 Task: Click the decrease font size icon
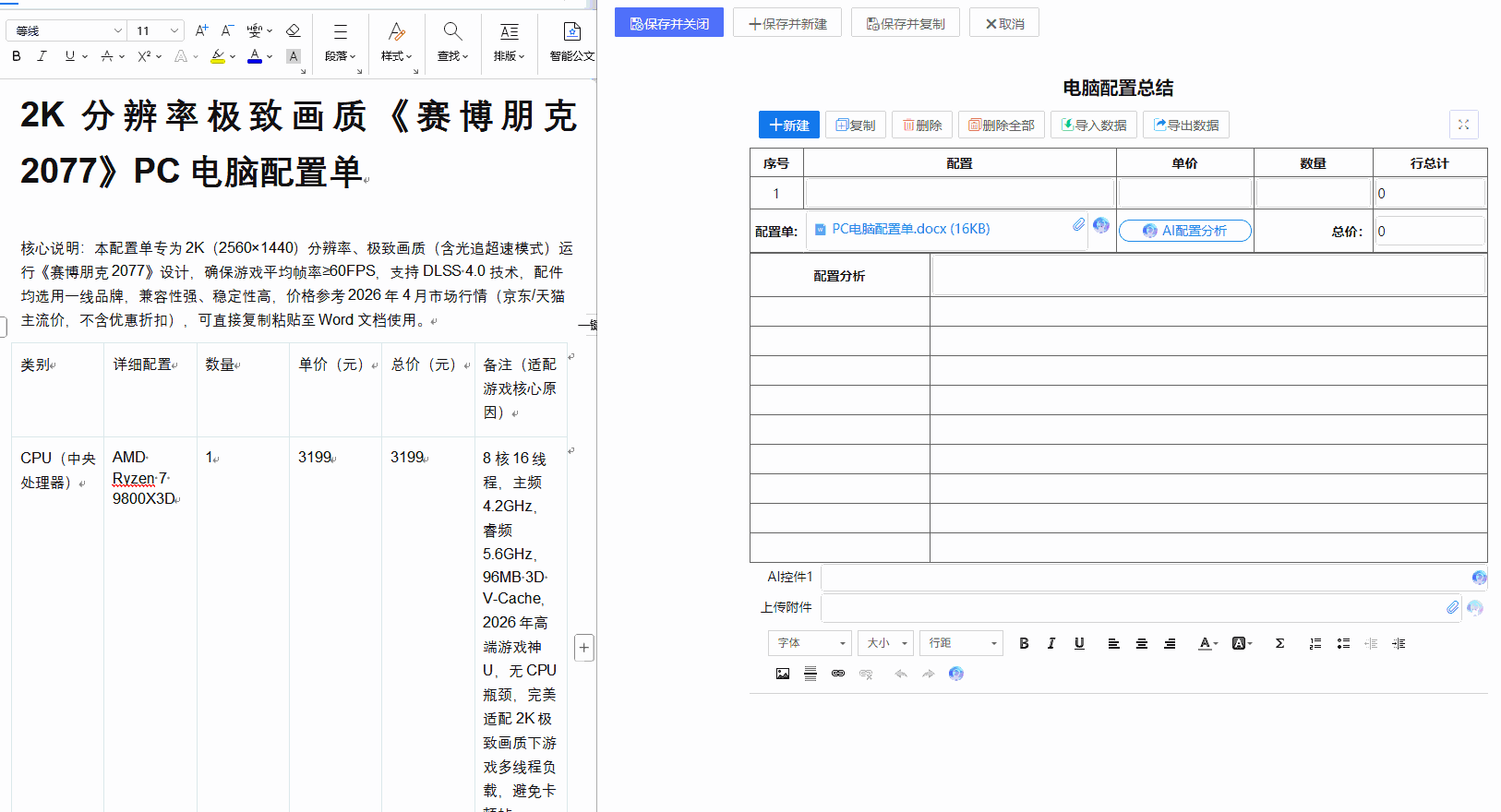point(227,30)
